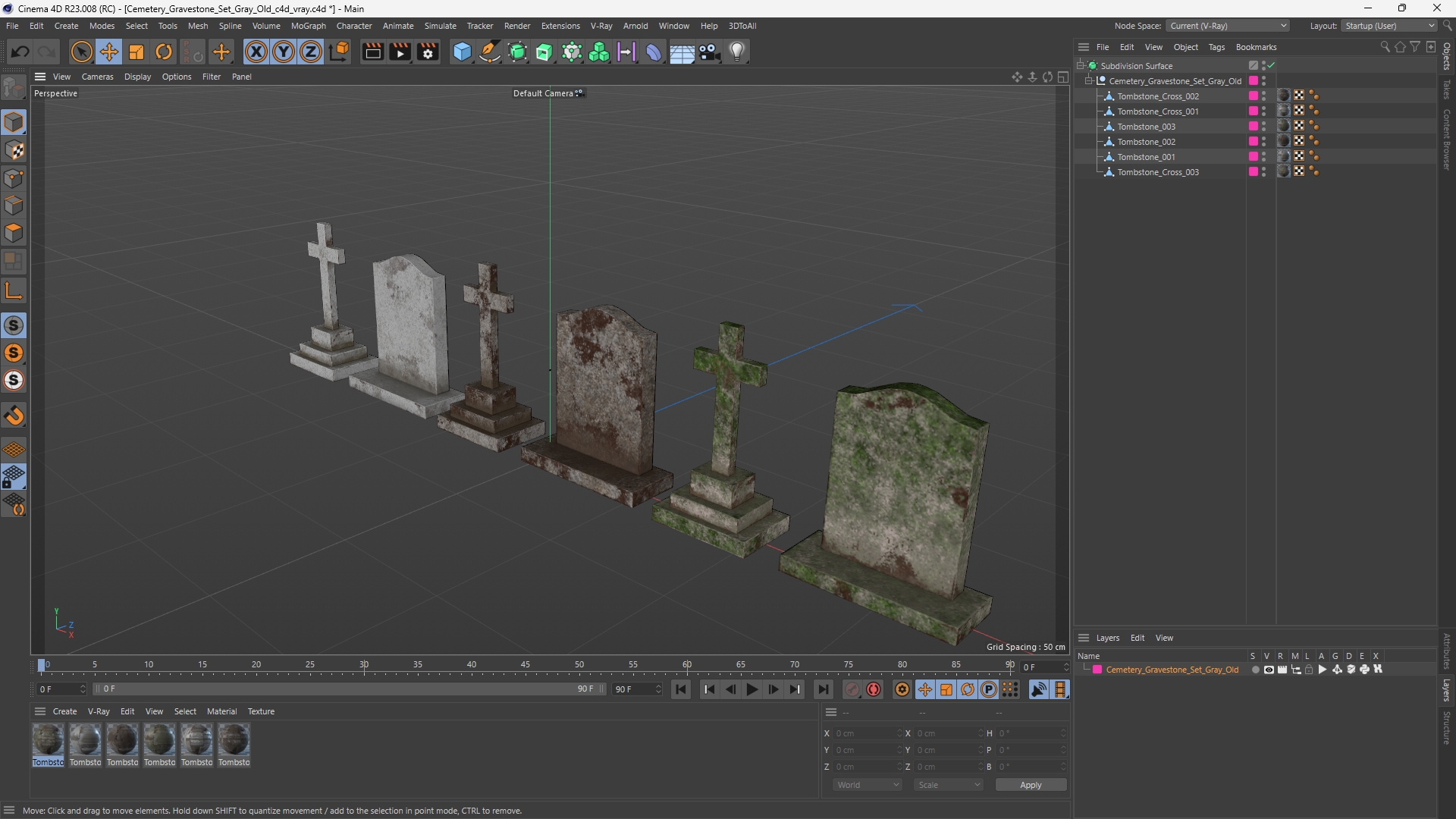Click the pink Cemetery_Gravestone_Set_Gray_Old layer swatch
This screenshot has height=819, width=1456.
point(1097,670)
